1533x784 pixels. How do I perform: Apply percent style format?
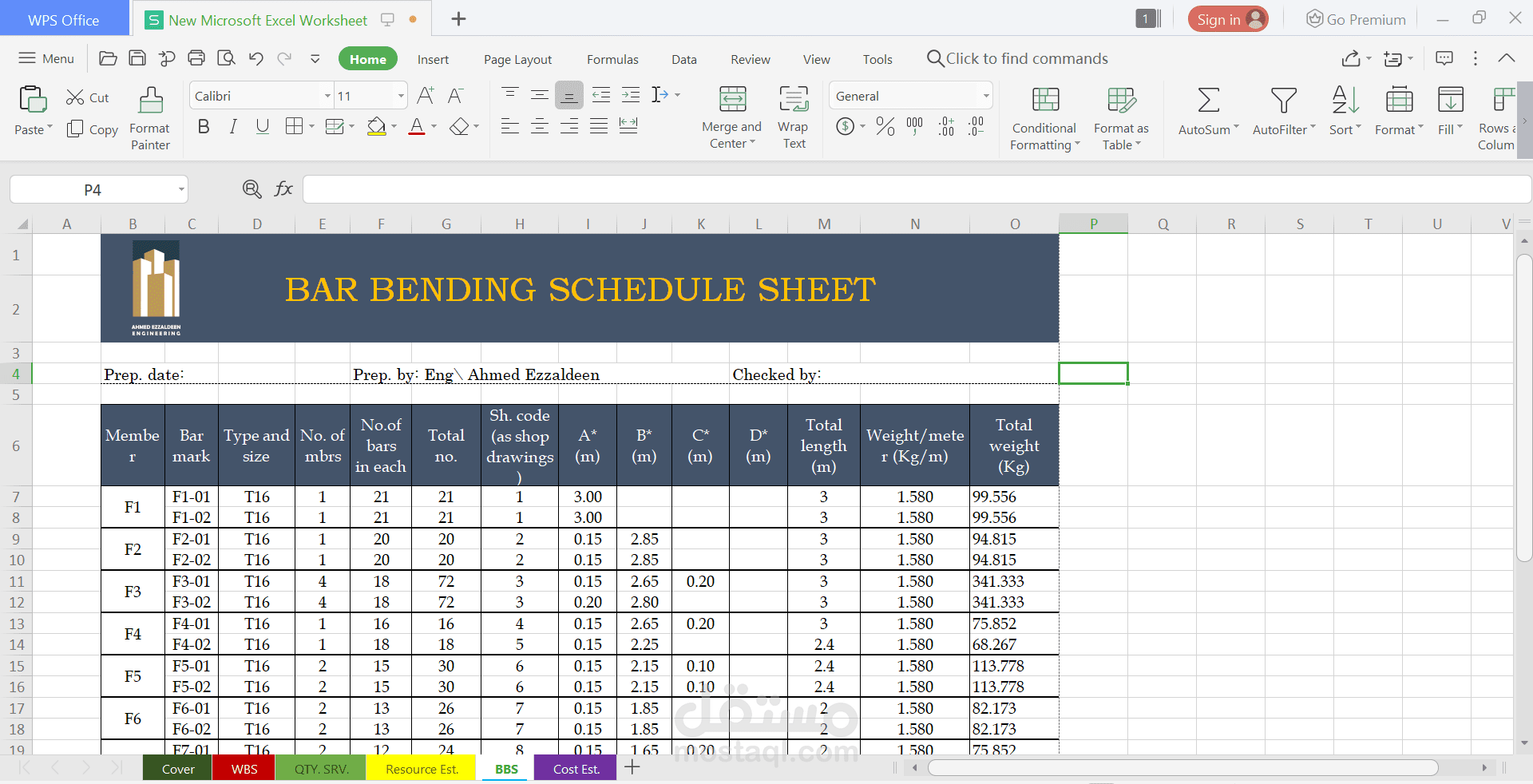point(885,126)
